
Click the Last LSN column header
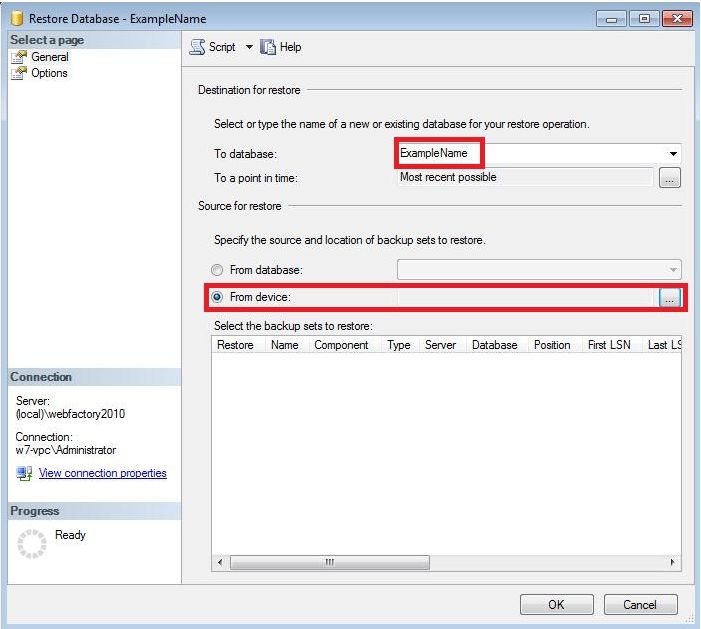664,345
